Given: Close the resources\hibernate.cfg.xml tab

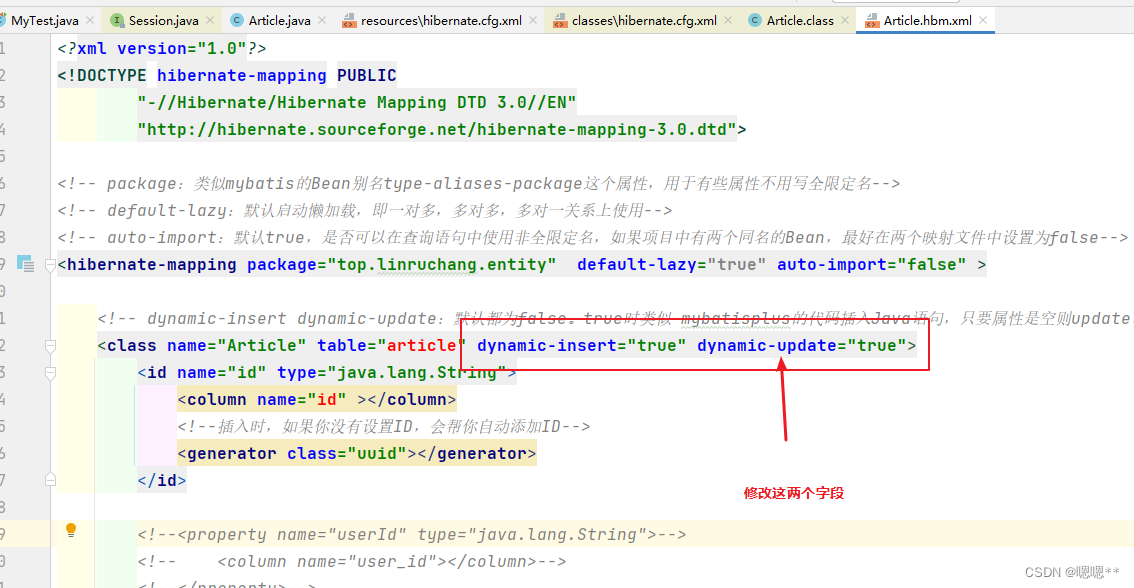Looking at the screenshot, I should pos(533,20).
